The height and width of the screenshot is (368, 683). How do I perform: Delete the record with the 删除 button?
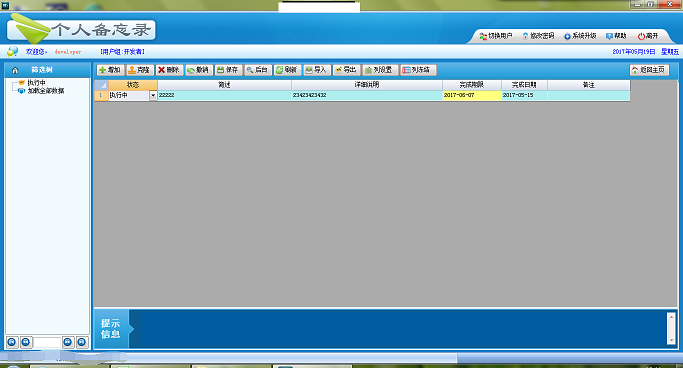tap(169, 70)
